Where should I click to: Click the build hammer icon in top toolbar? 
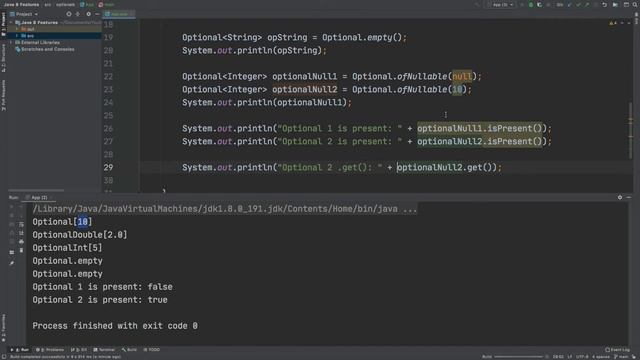477,4
